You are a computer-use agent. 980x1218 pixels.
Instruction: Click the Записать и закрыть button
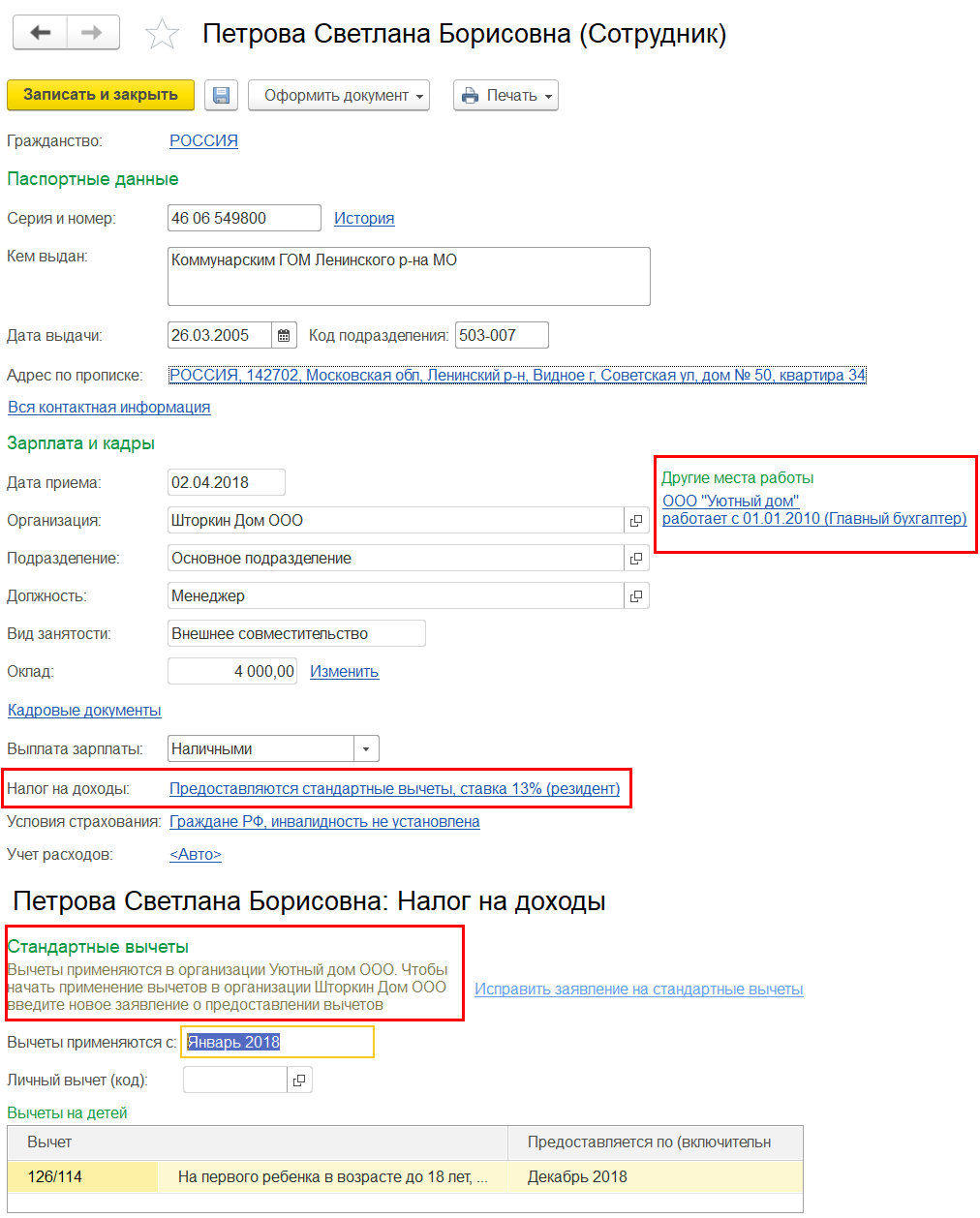pyautogui.click(x=101, y=95)
